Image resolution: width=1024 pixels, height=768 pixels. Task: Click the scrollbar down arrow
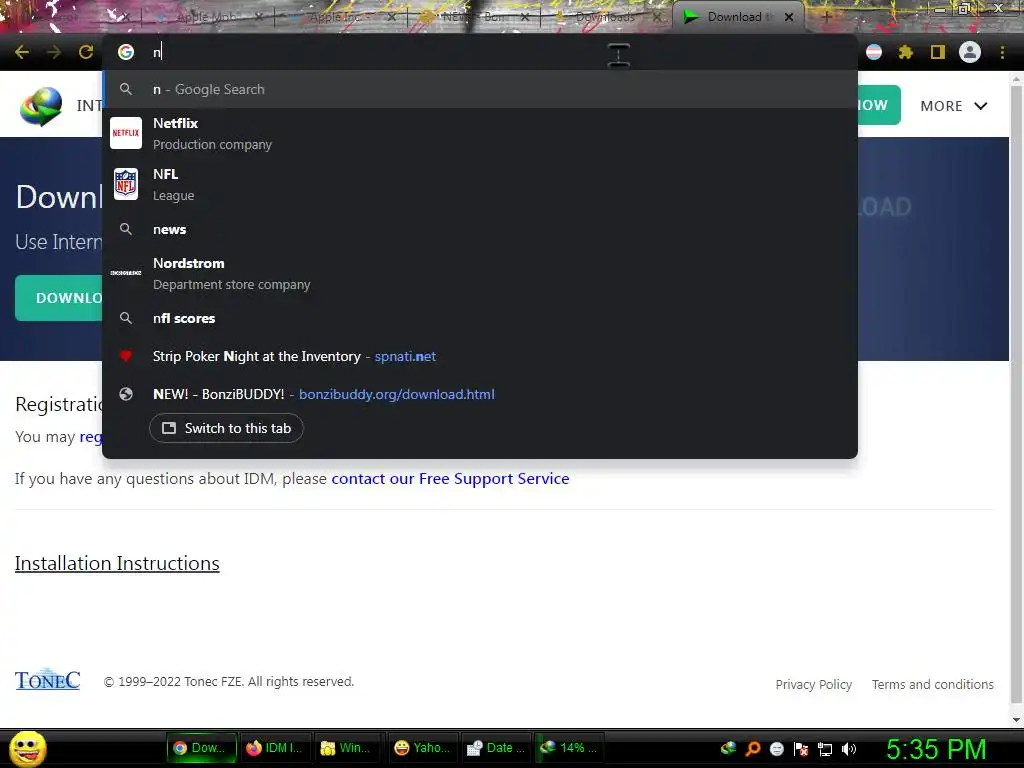[1016, 719]
